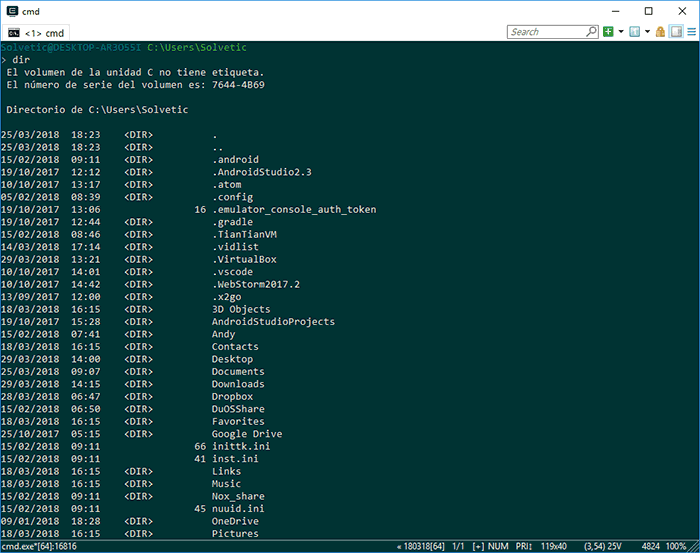700x553 pixels.
Task: Click the '.atom' directory name
Action: tap(227, 185)
